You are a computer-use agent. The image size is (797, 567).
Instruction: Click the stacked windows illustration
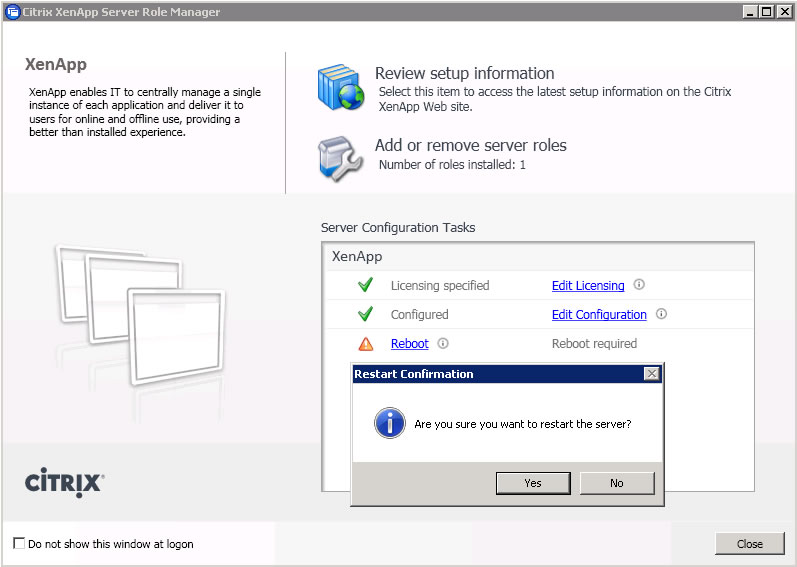coord(140,315)
